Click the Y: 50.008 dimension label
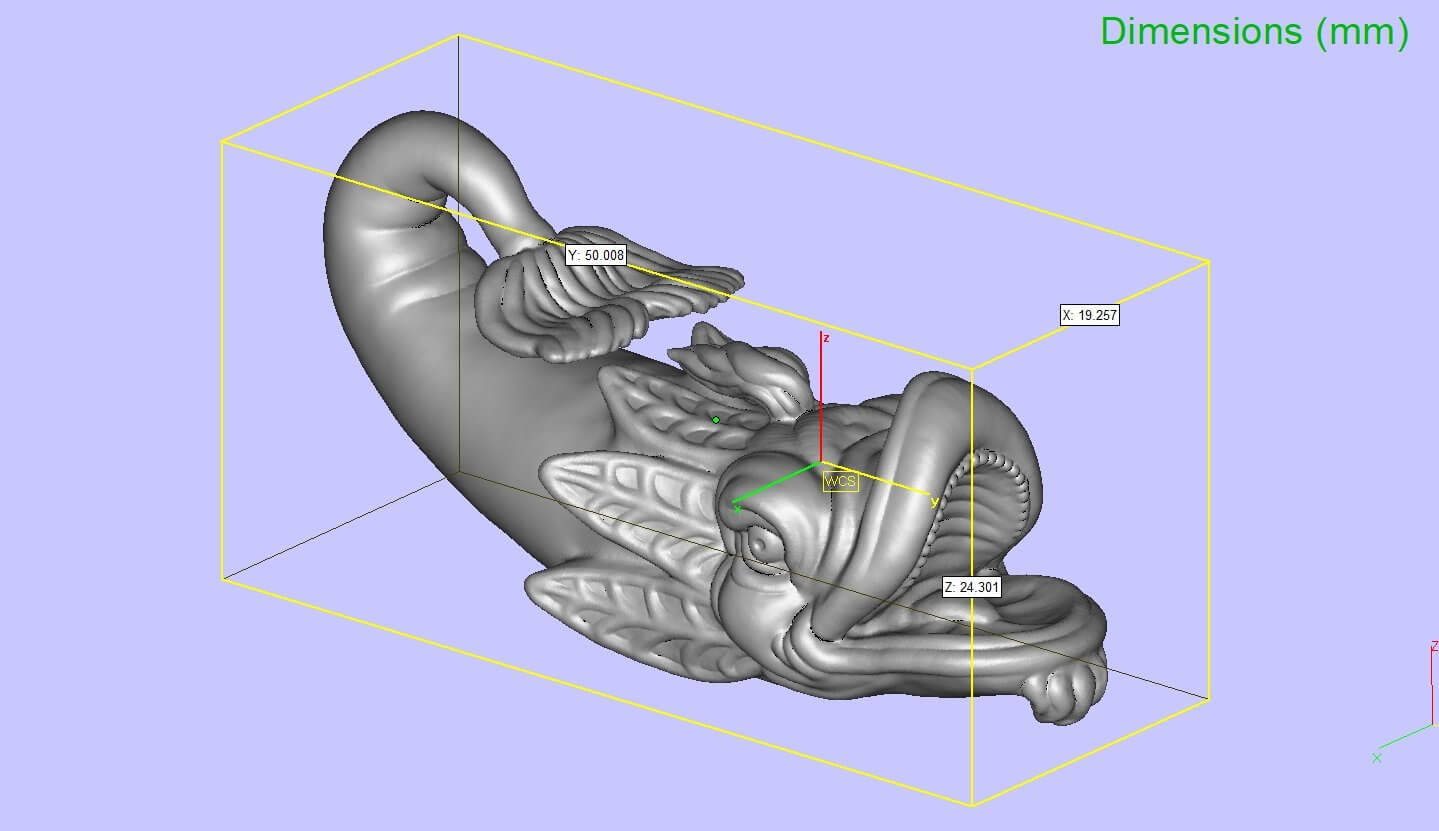This screenshot has width=1439, height=831. coord(596,255)
